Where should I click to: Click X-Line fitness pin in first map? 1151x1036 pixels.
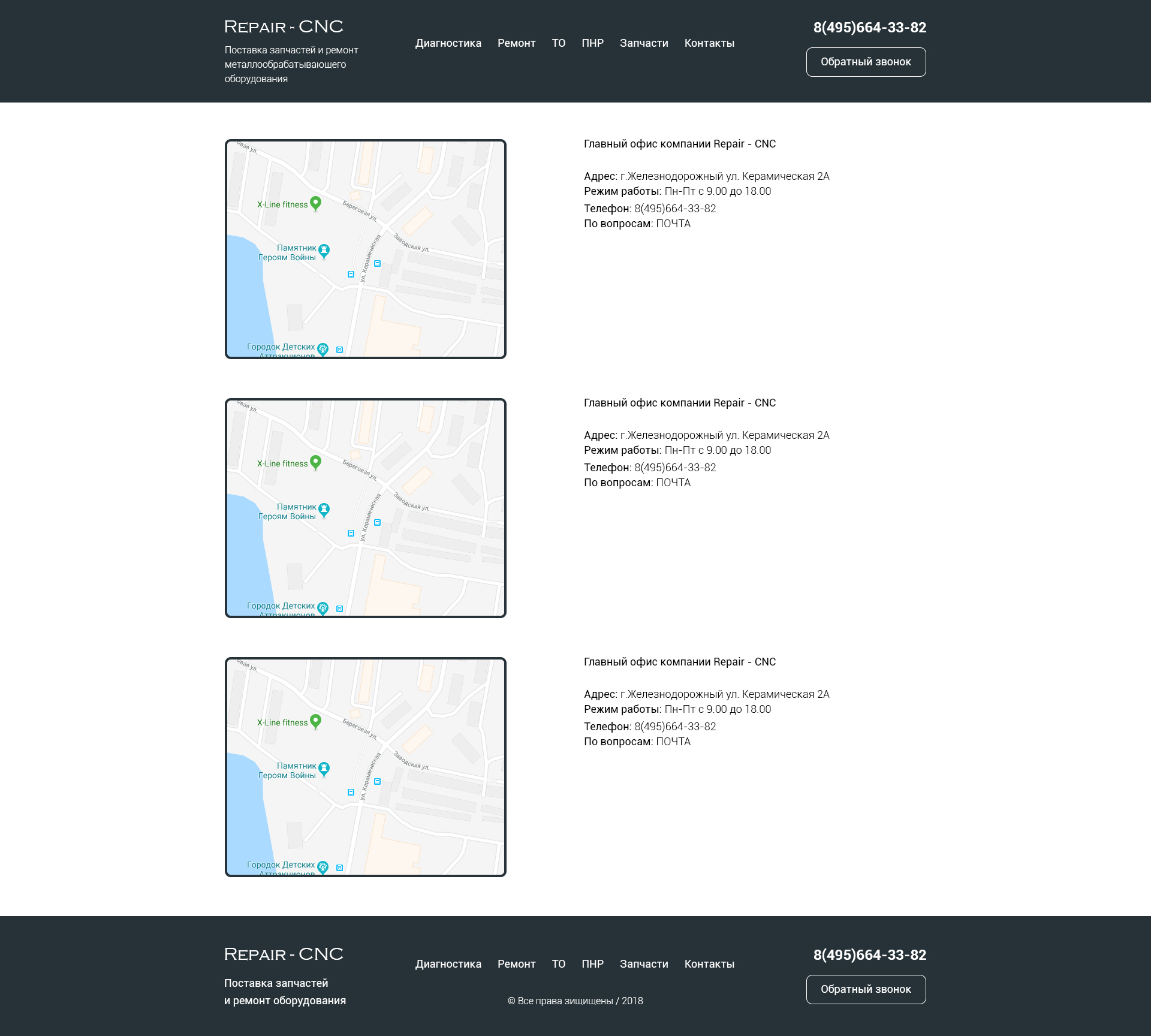315,203
